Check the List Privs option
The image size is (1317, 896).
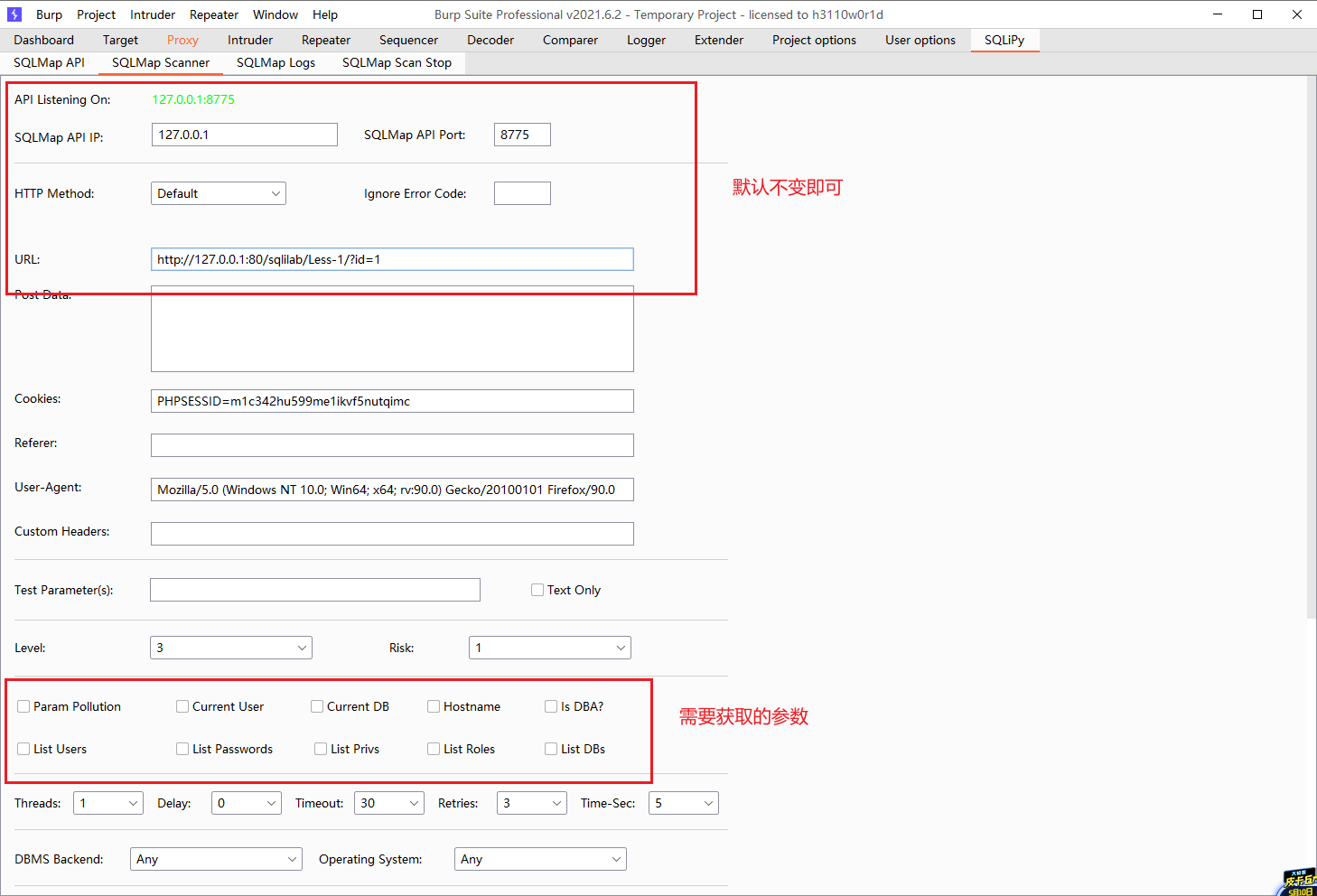[321, 749]
